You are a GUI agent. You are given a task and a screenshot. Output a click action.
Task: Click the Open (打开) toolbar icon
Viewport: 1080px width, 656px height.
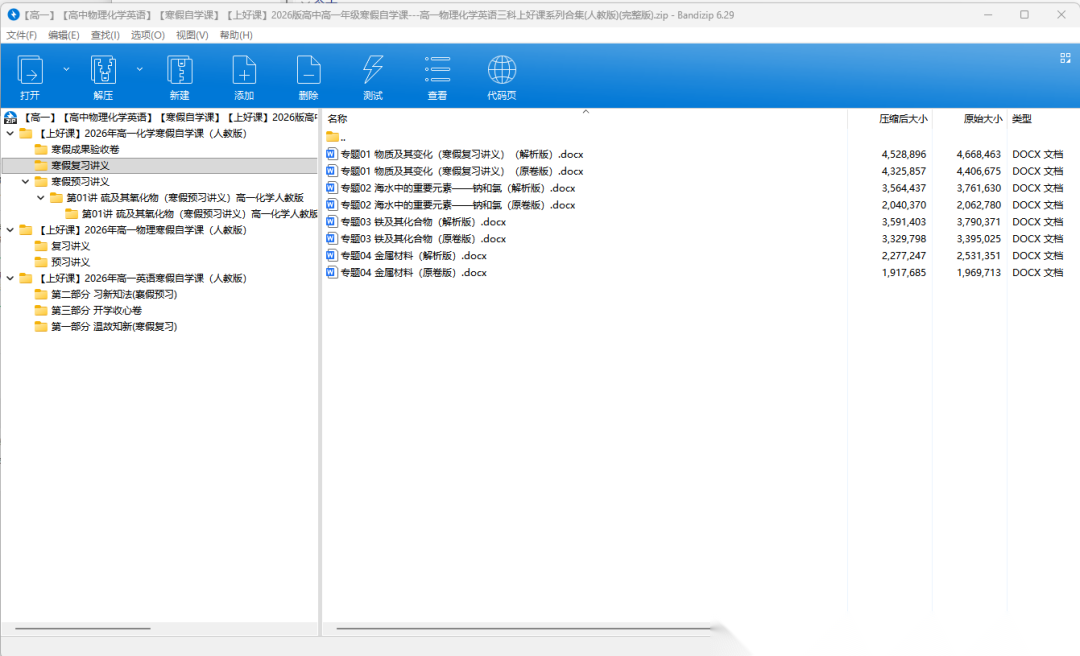tap(30, 71)
